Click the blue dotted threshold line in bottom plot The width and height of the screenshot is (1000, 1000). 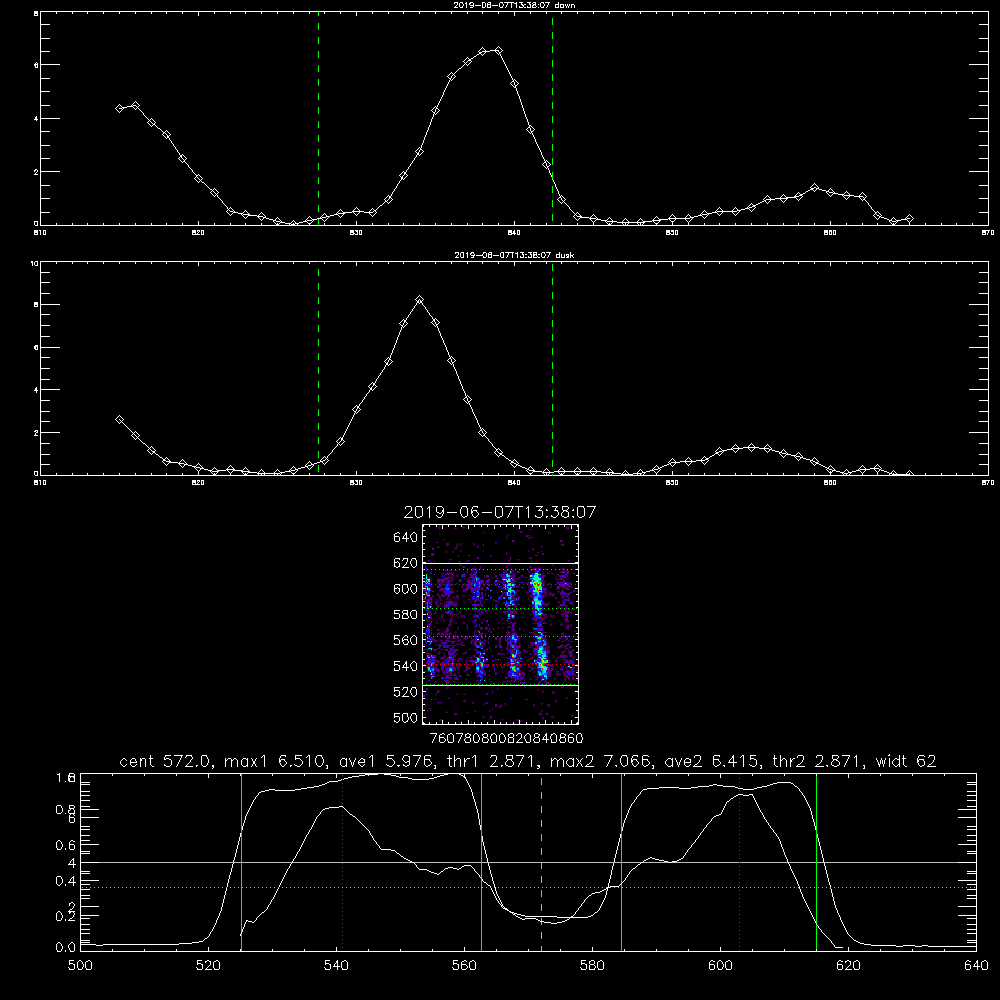528,887
